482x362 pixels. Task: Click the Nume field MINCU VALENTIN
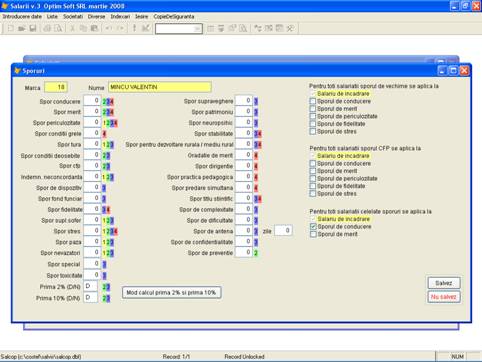[x=160, y=87]
